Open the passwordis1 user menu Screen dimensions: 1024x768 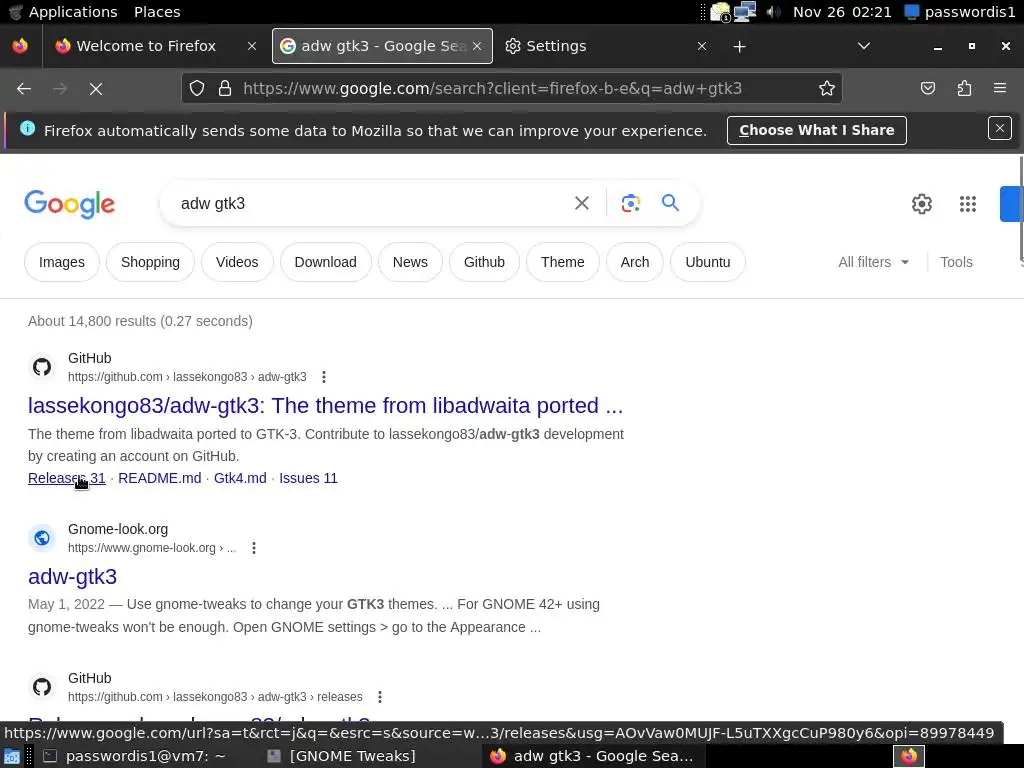pyautogui.click(x=960, y=12)
